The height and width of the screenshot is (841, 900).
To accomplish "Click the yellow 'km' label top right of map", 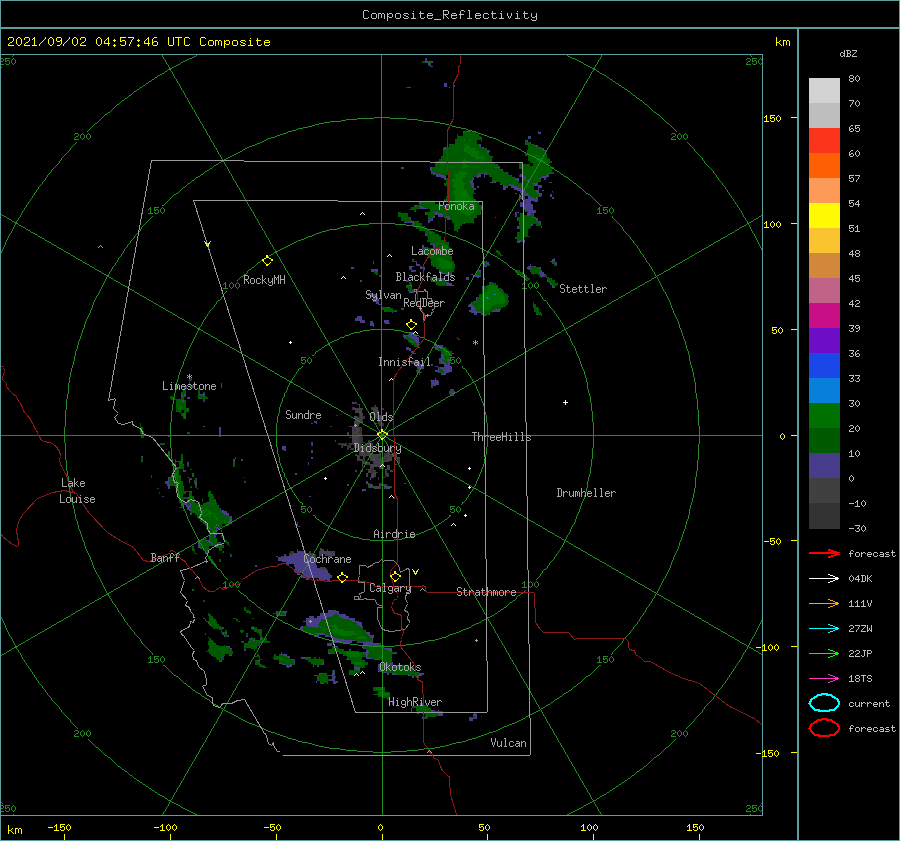I will 783,42.
